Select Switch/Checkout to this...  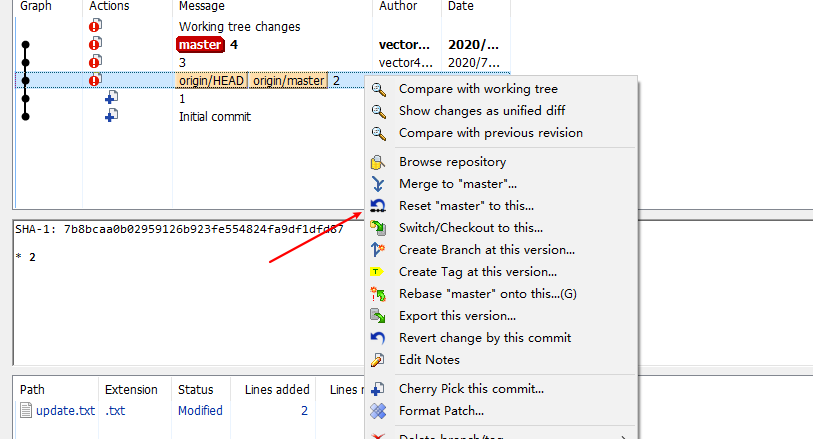point(471,228)
